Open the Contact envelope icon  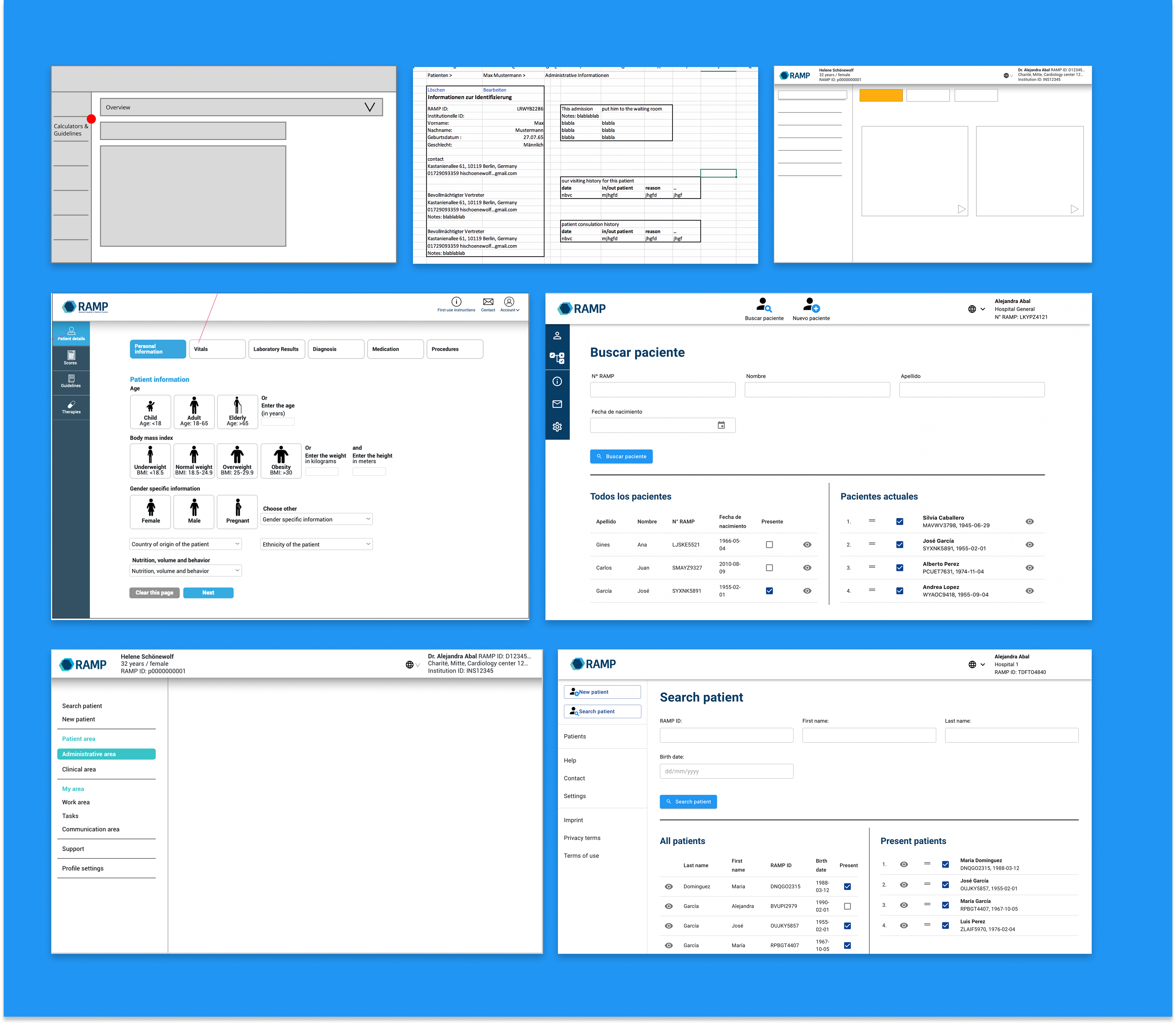tap(488, 302)
